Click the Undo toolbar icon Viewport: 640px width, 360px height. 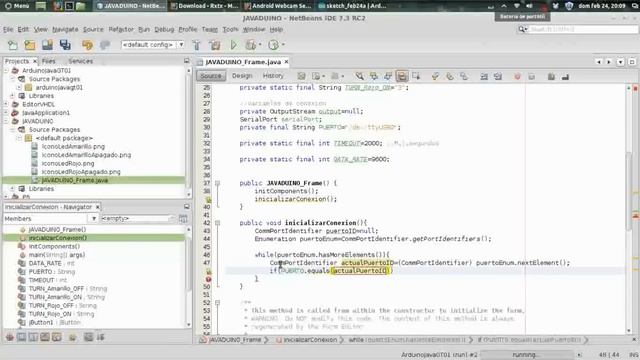point(87,45)
